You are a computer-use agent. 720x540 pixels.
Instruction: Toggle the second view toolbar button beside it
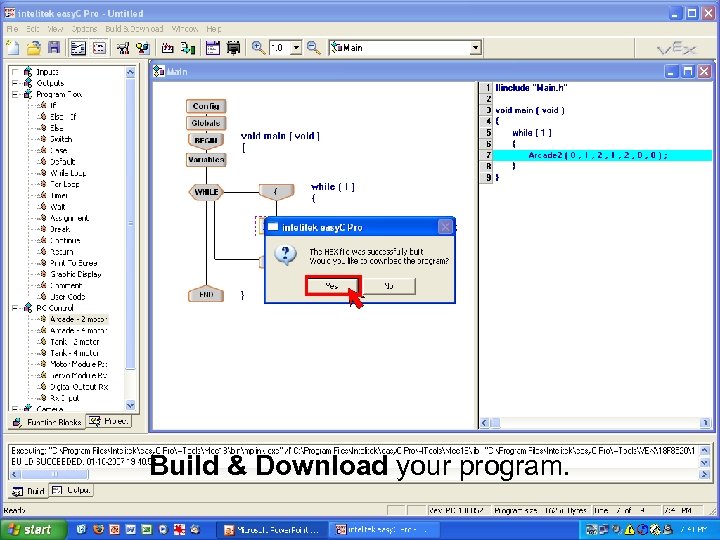(99, 48)
